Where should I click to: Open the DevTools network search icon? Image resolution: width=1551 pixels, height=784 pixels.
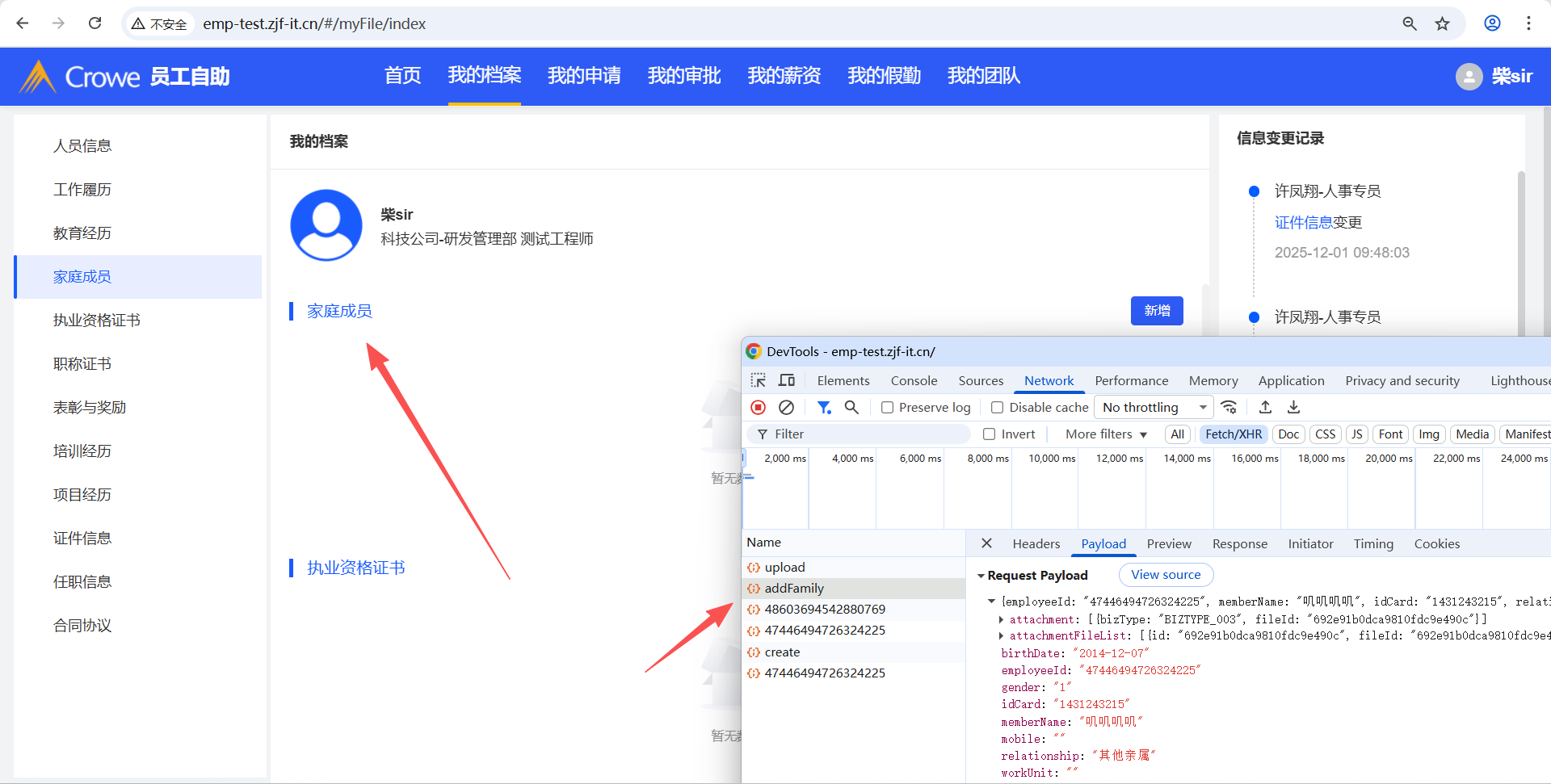[x=851, y=408]
